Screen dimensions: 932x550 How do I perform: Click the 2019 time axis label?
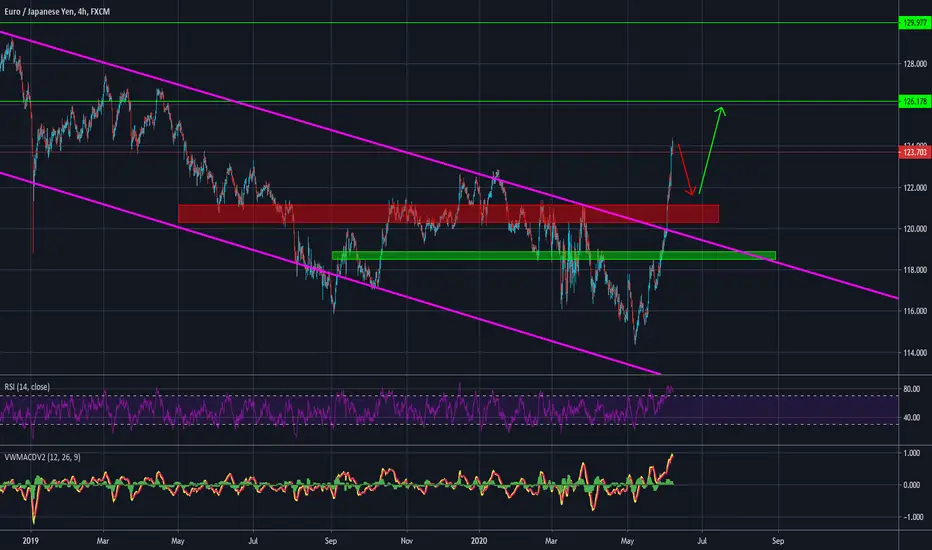pos(30,541)
